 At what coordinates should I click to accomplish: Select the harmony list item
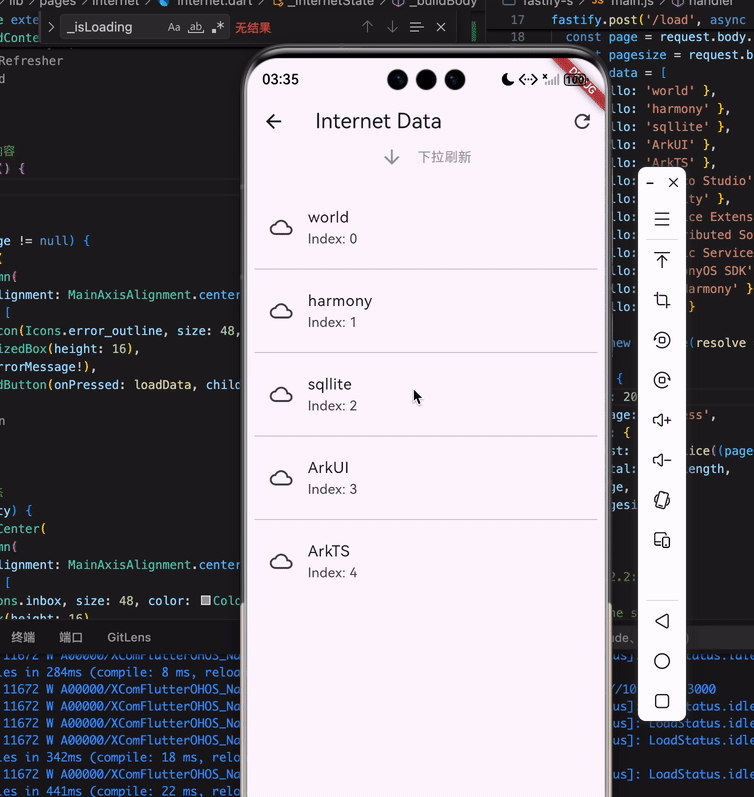426,311
